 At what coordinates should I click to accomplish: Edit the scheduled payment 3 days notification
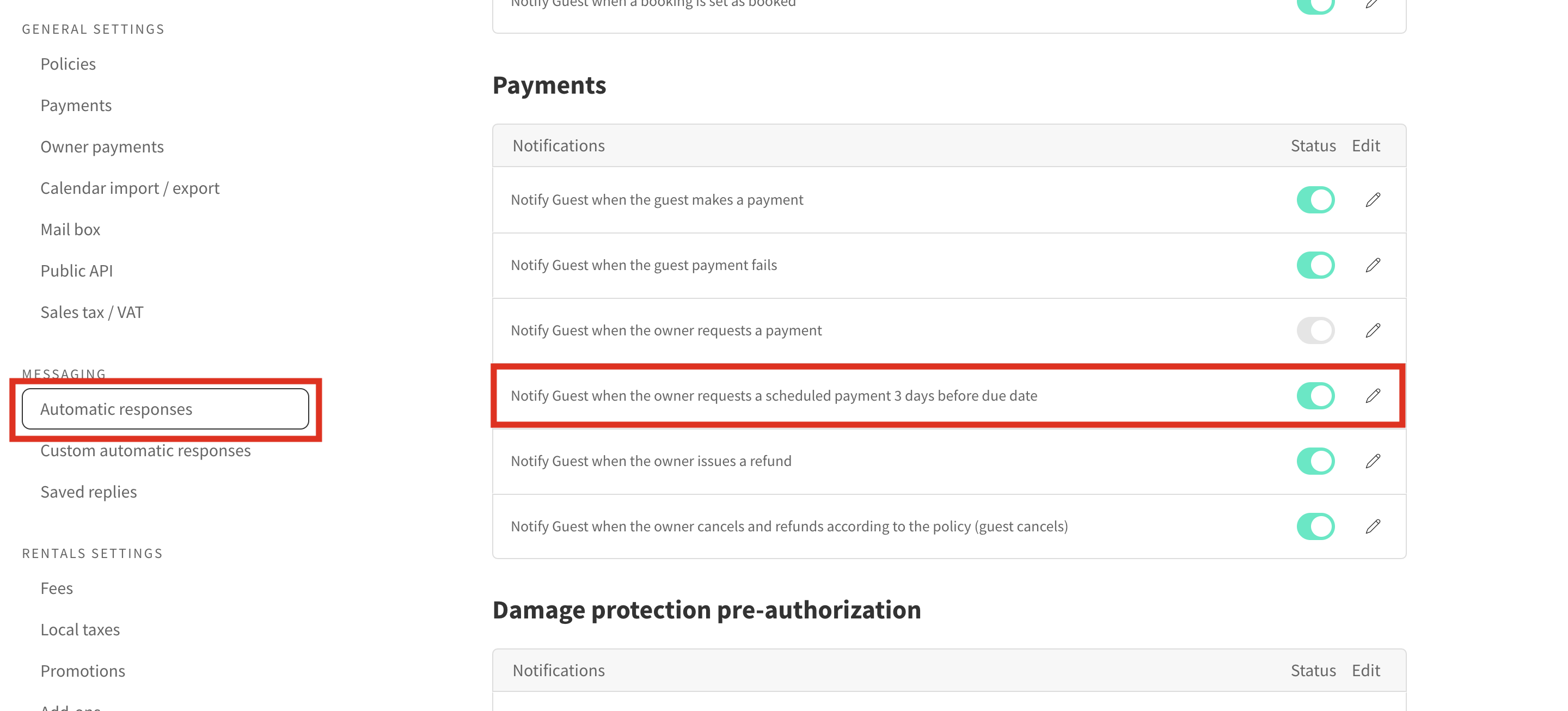pyautogui.click(x=1373, y=396)
